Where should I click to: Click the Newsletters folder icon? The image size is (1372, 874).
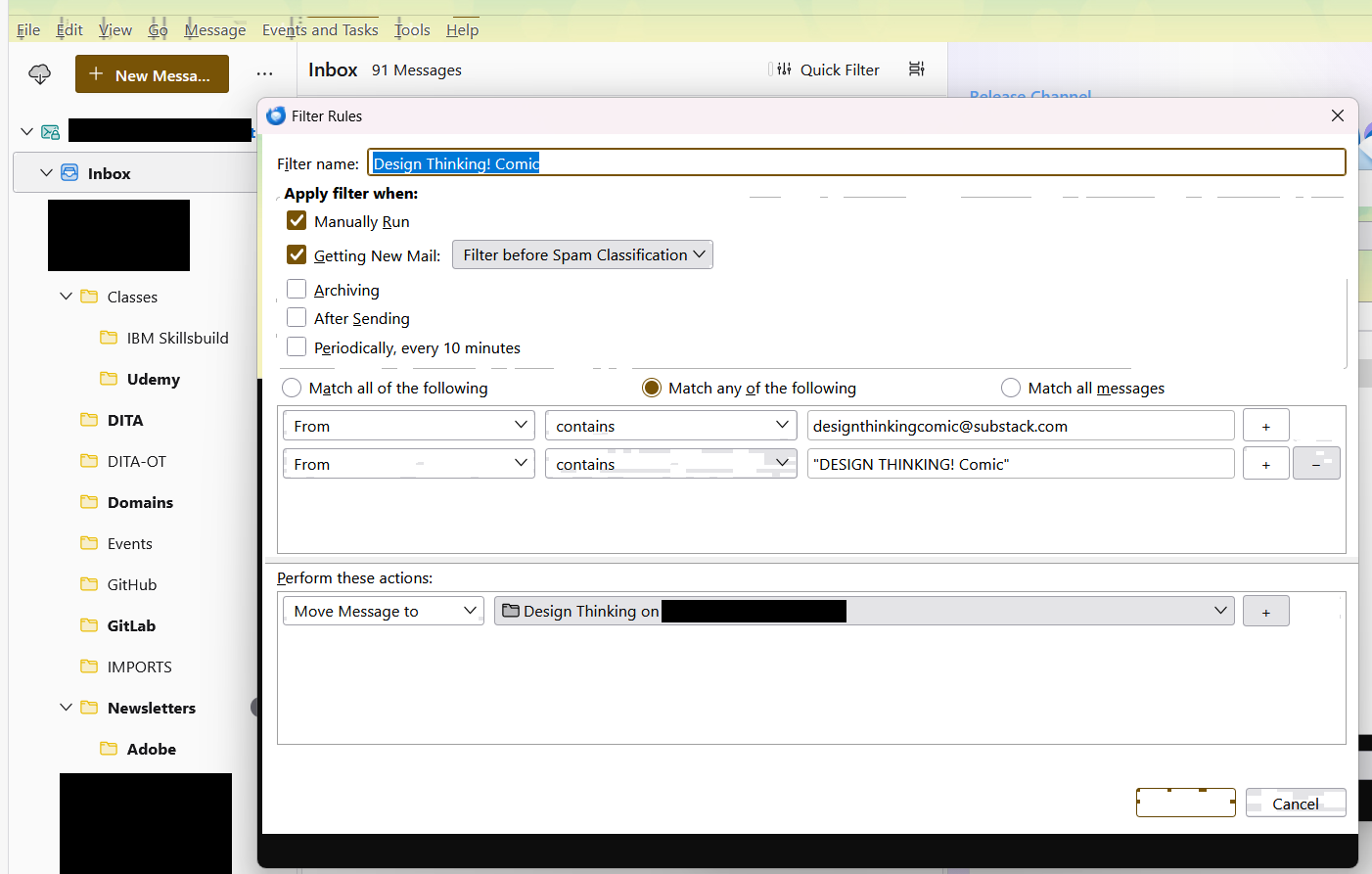(x=89, y=708)
